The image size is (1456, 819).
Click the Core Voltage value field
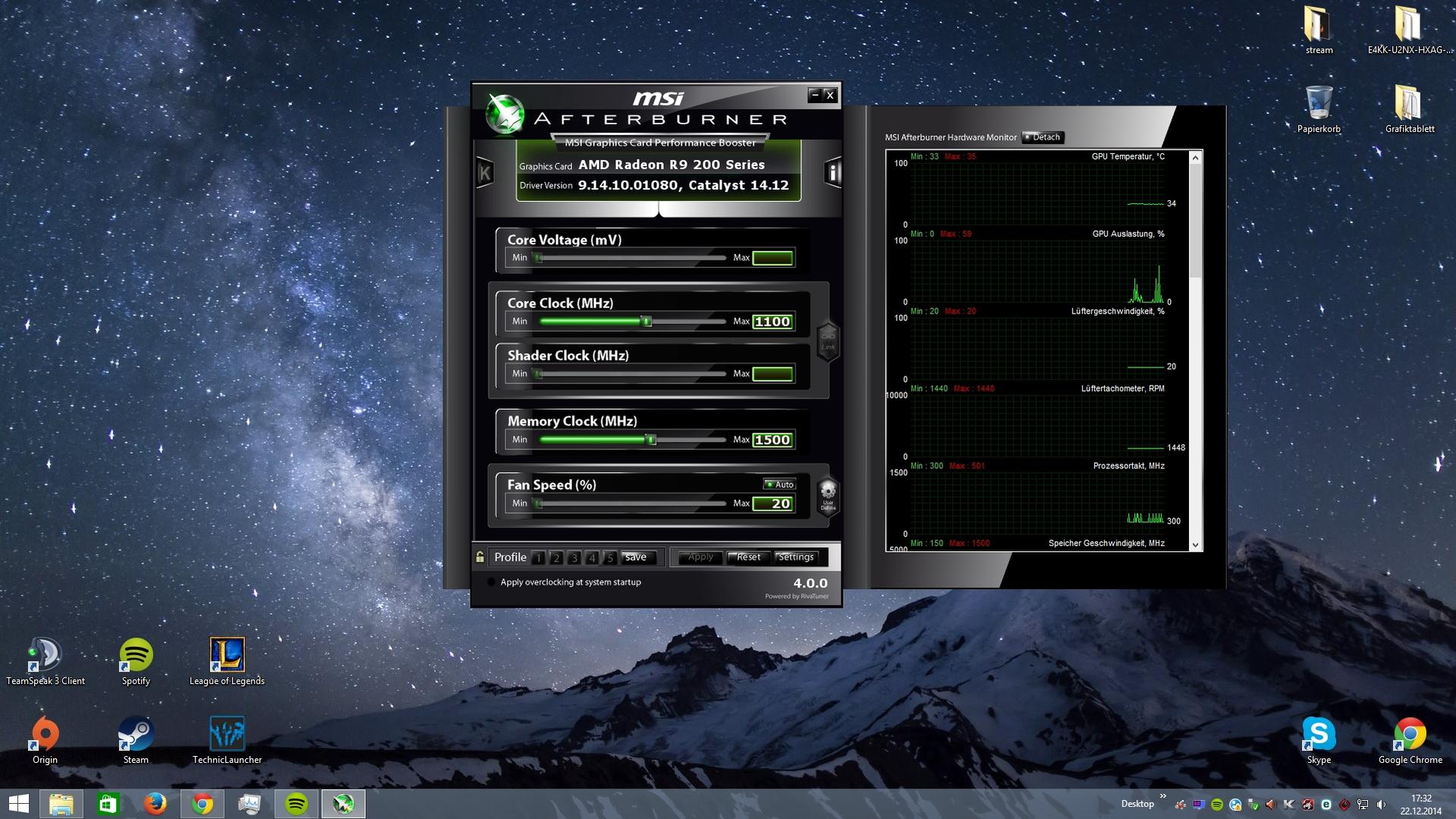point(772,258)
